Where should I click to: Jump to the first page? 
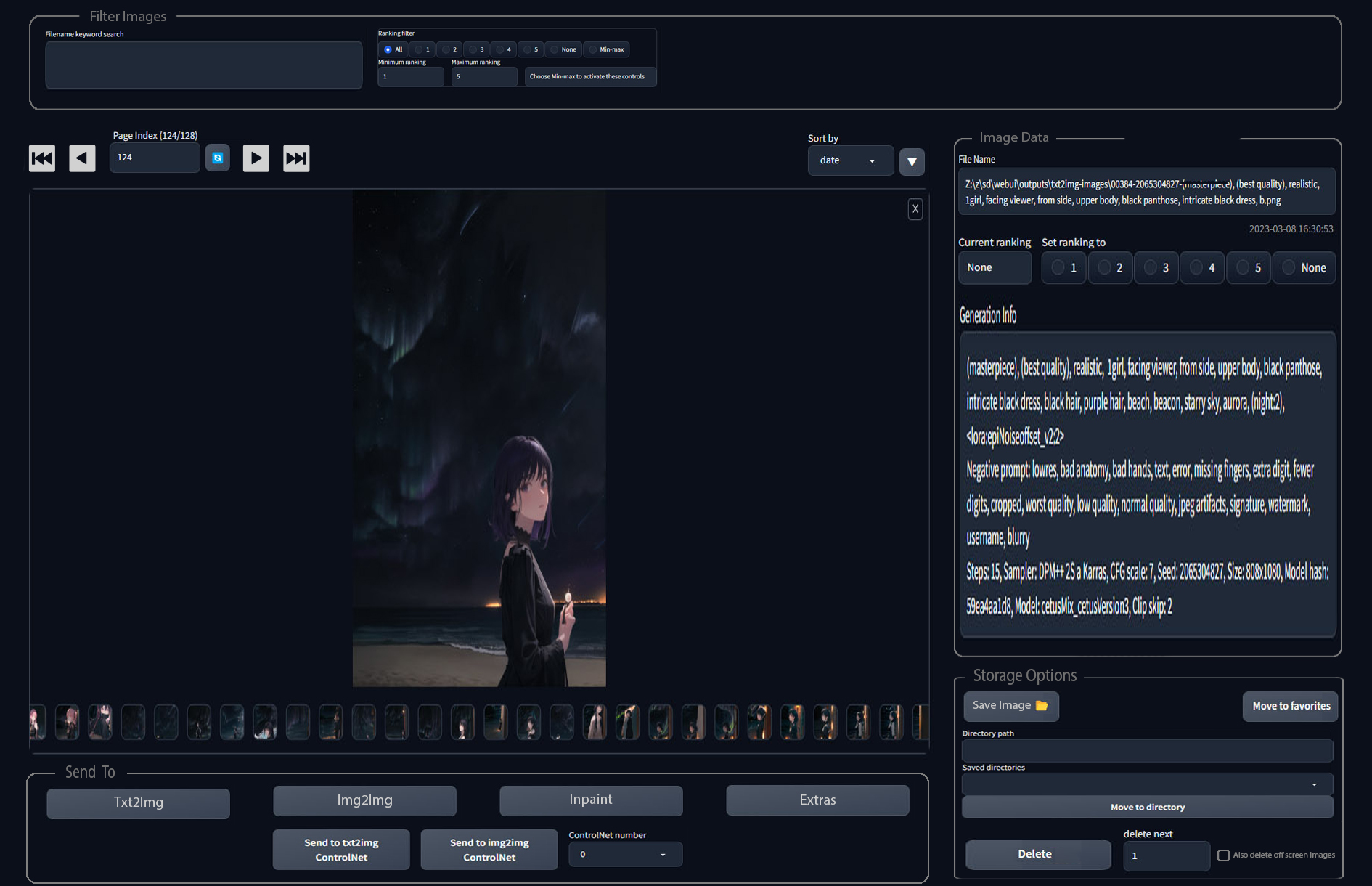(41, 158)
